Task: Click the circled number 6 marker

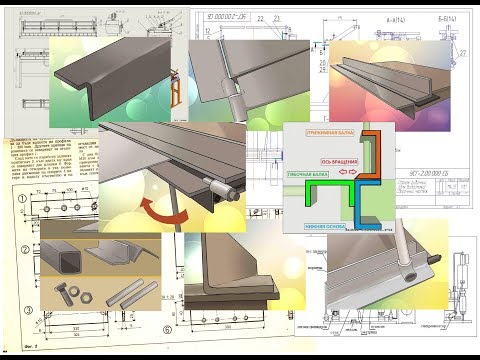Action: (x=167, y=330)
